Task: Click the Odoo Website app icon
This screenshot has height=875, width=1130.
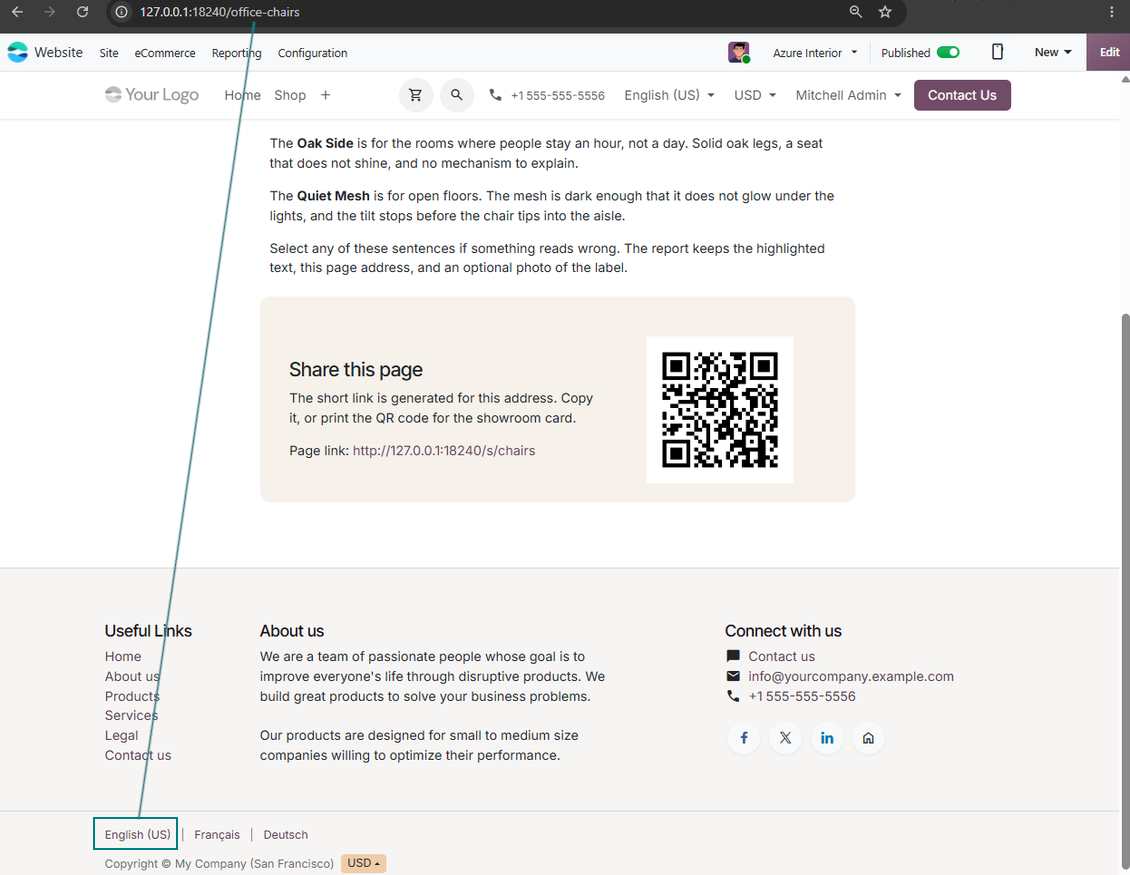Action: pyautogui.click(x=17, y=53)
